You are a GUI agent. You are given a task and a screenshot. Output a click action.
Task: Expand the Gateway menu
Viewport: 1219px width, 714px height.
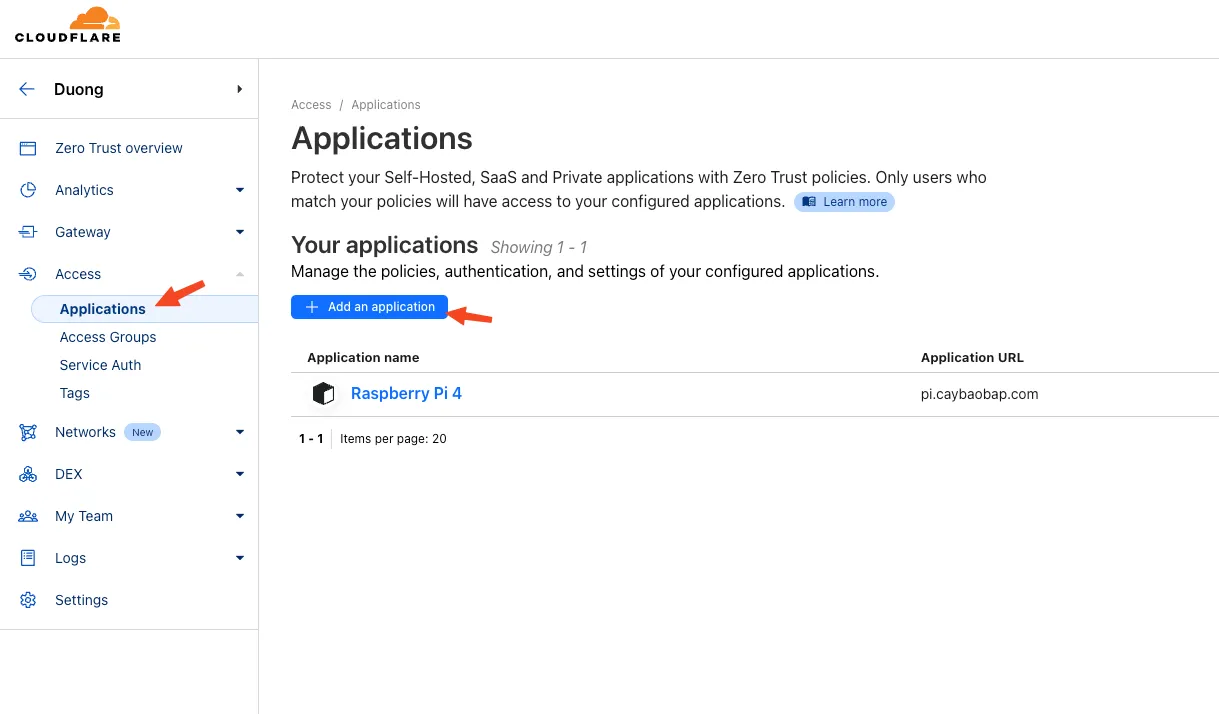point(239,231)
